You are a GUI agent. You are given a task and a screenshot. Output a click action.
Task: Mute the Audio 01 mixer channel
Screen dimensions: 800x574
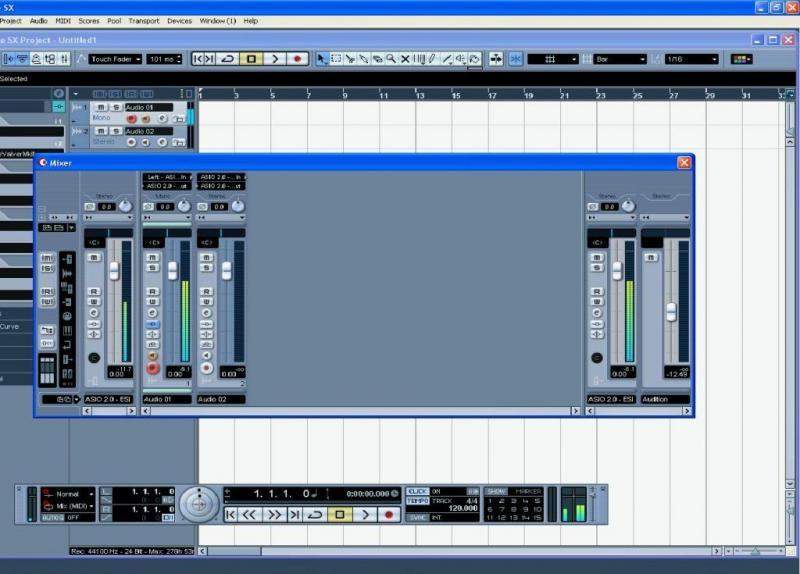[153, 256]
